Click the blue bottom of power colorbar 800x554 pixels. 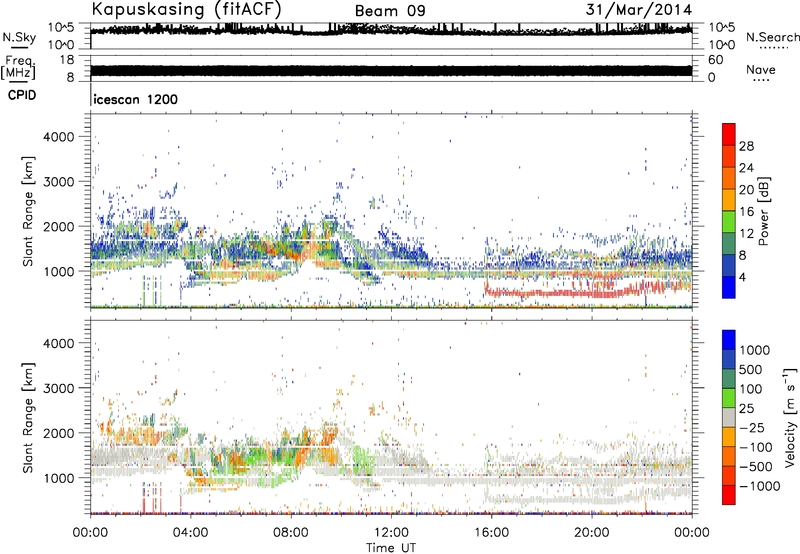click(729, 287)
